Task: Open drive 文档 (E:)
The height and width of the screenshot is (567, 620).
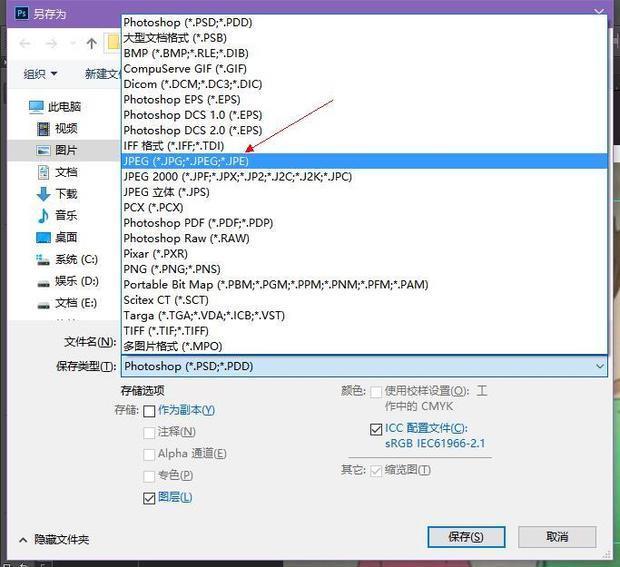Action: pyautogui.click(x=67, y=303)
